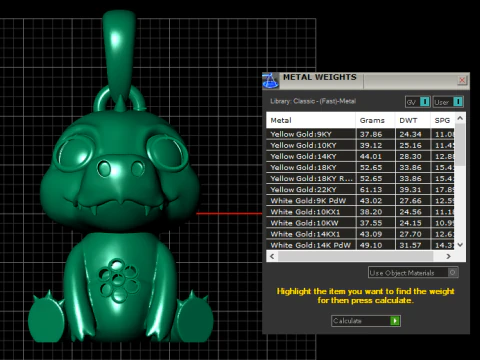This screenshot has height=360, width=480.
Task: Click the 38.20 grams value
Action: (371, 212)
